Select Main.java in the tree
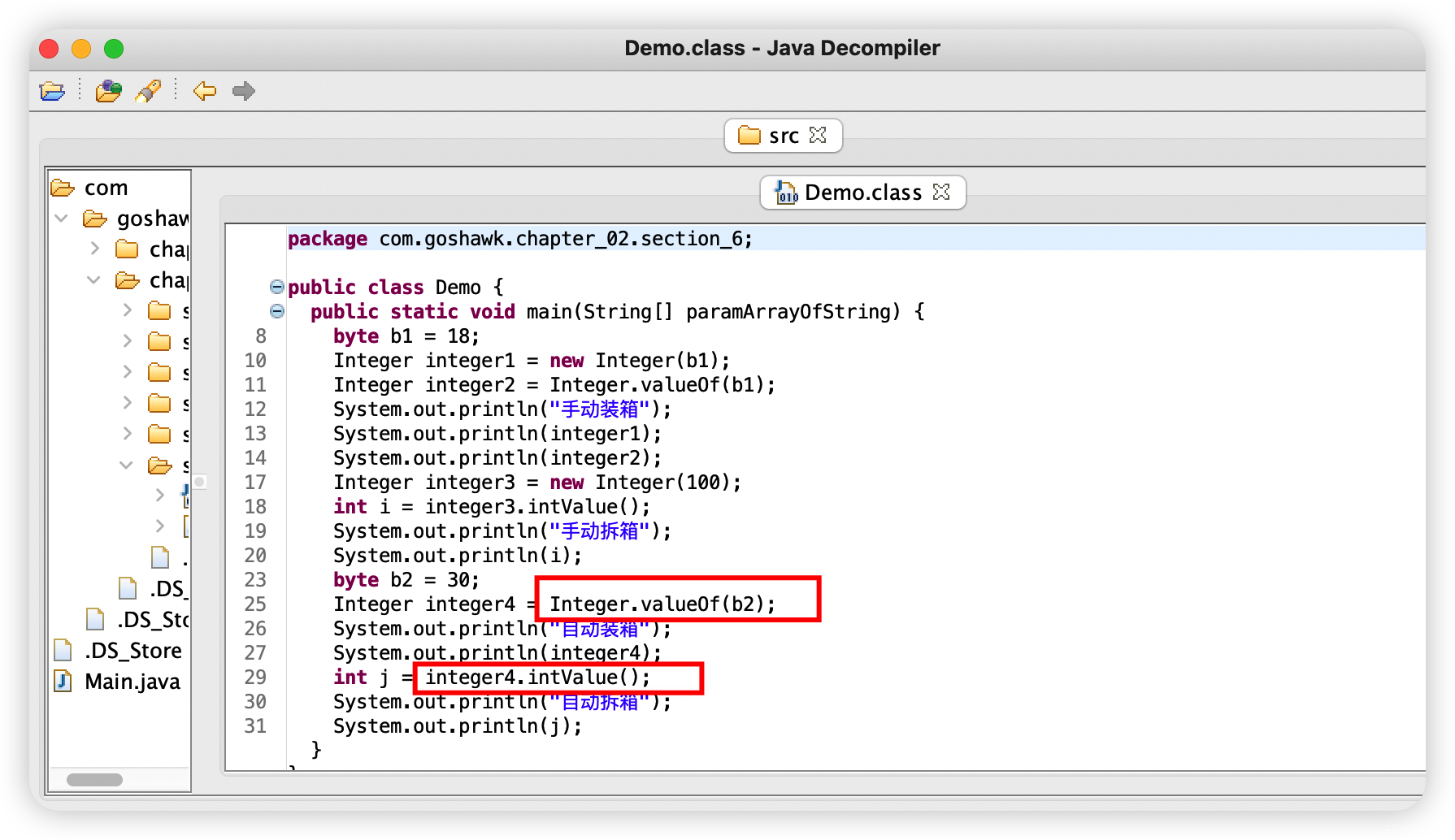 [x=132, y=682]
